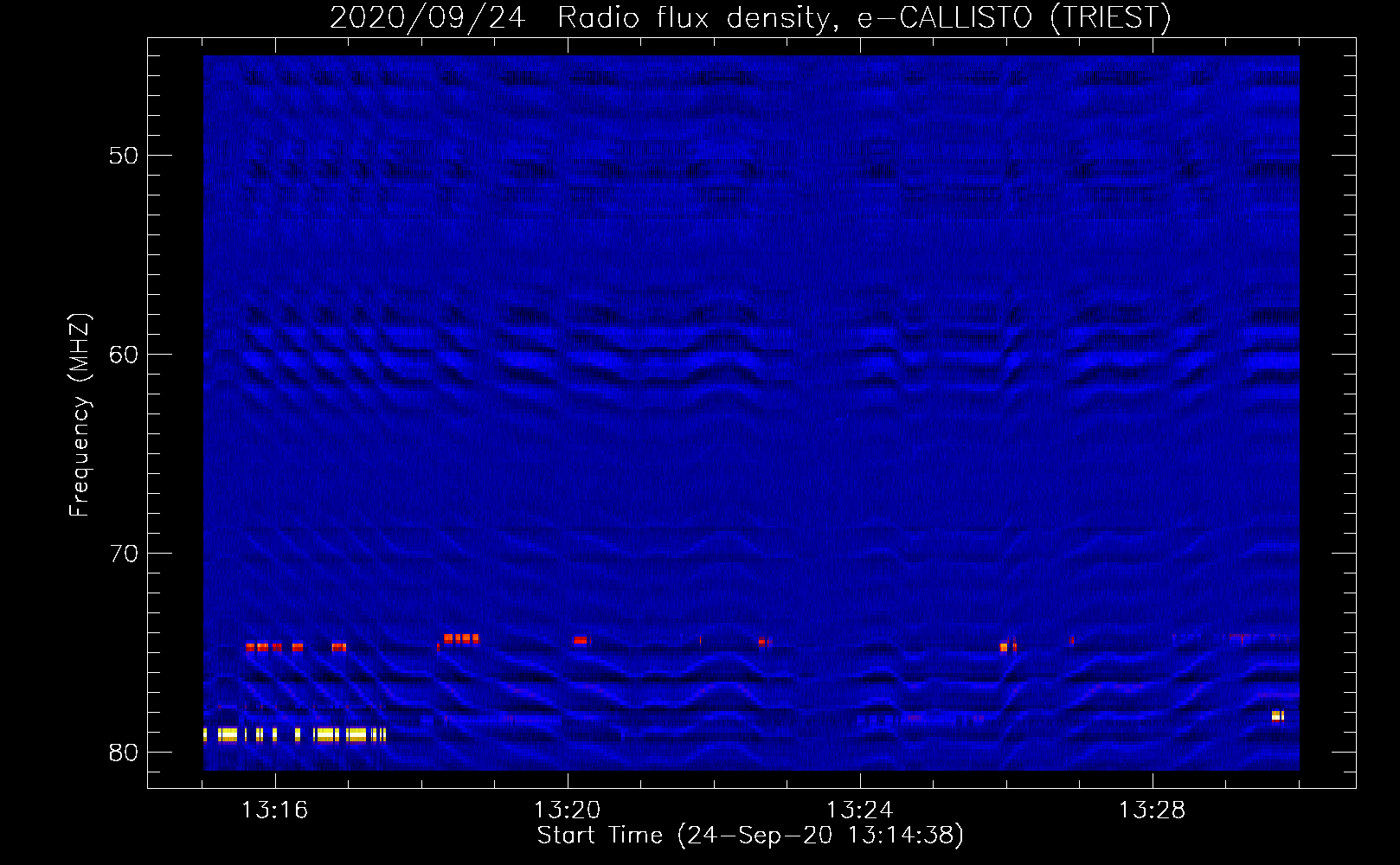Click the 13:16 time tick label
1400x865 pixels.
(274, 811)
